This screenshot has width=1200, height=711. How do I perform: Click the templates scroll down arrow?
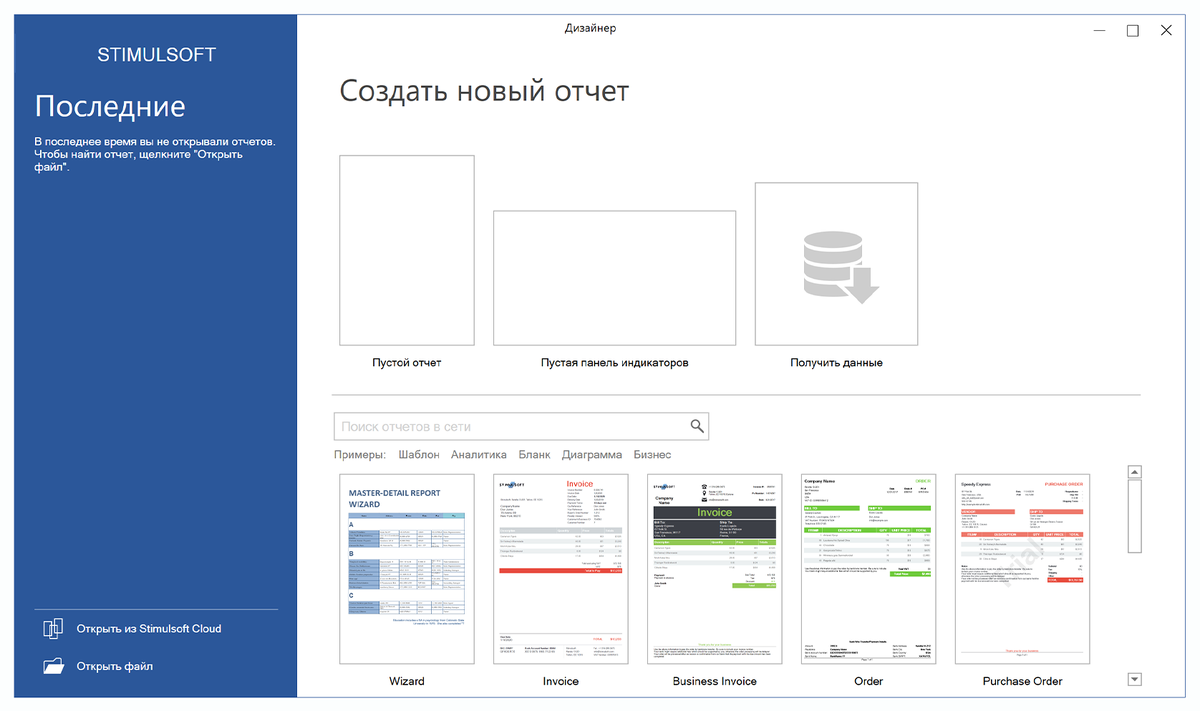coord(1134,680)
